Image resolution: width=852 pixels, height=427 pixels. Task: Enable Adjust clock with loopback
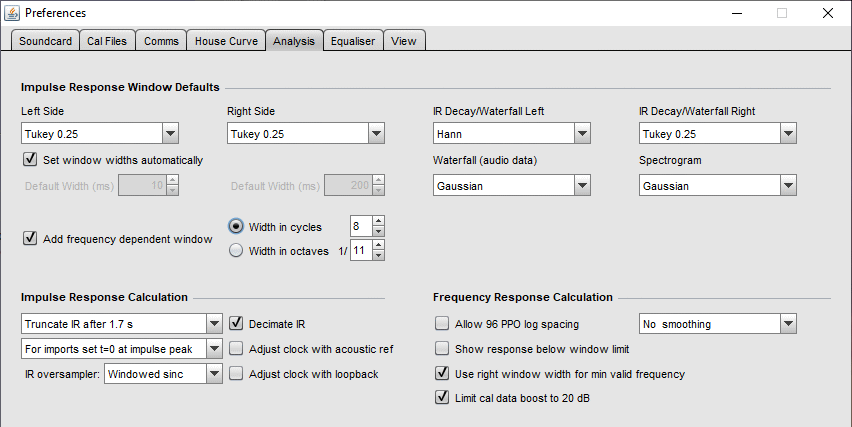[236, 374]
